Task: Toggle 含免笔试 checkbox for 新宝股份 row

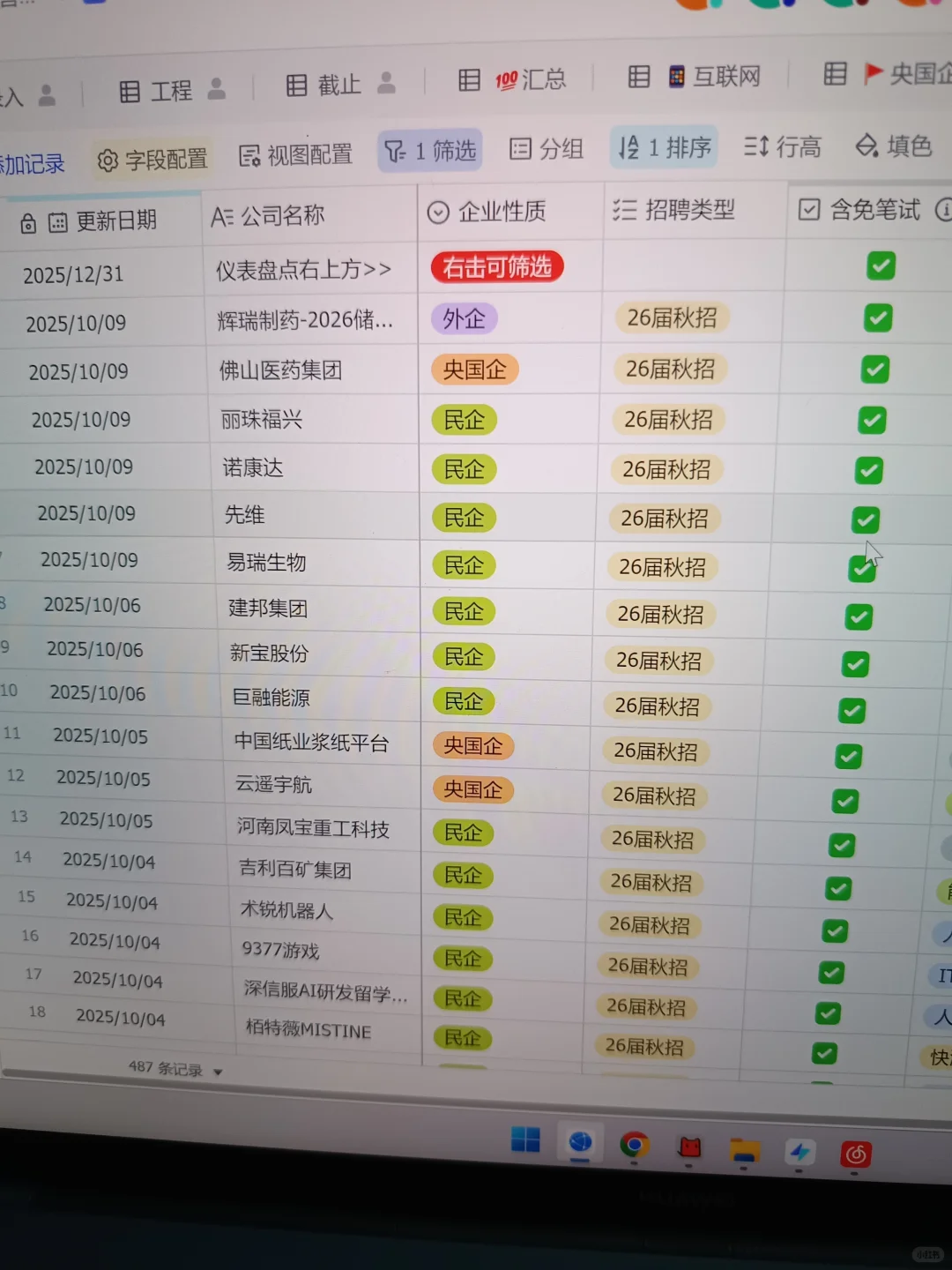Action: pos(855,663)
